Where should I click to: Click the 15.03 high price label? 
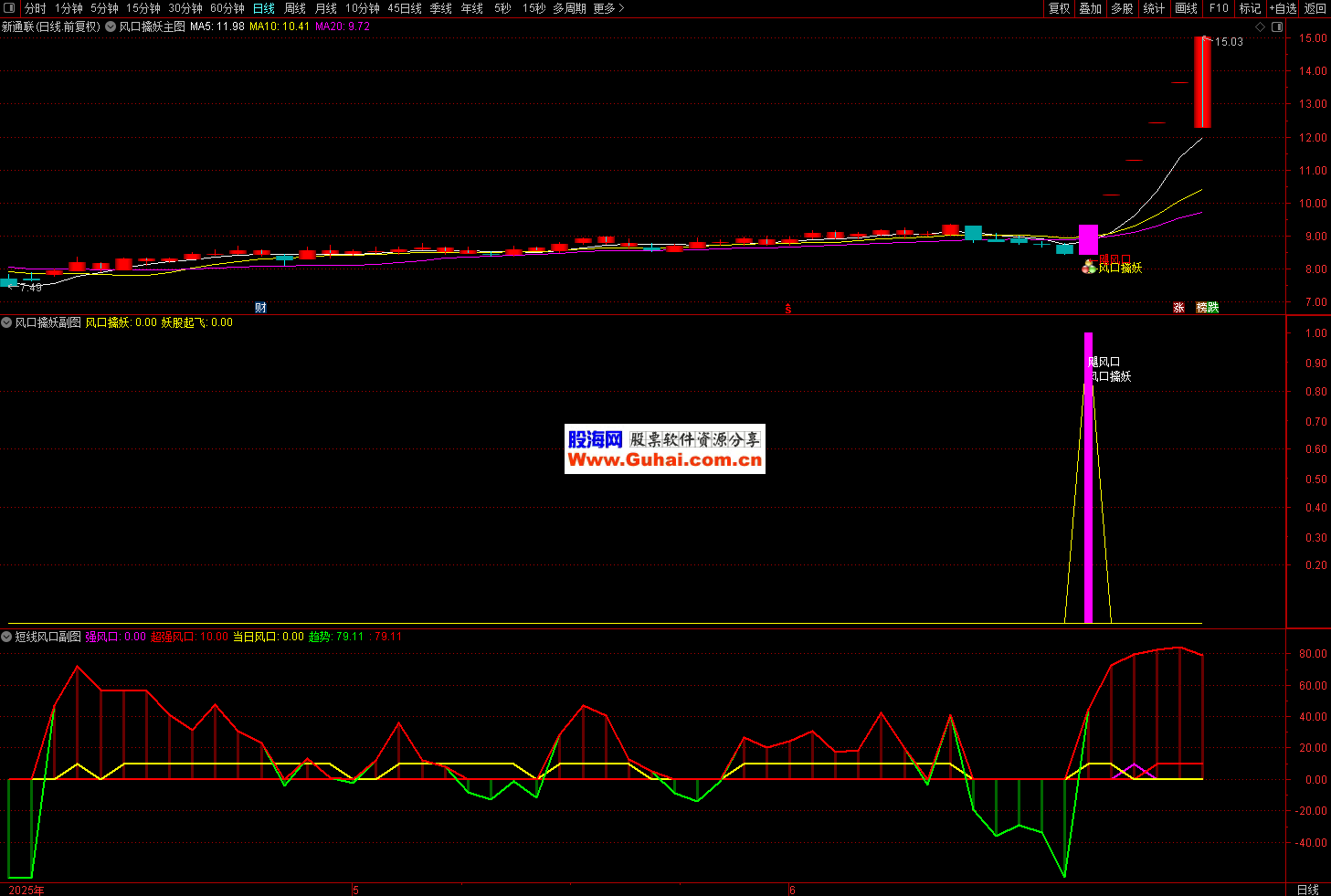(x=1229, y=42)
